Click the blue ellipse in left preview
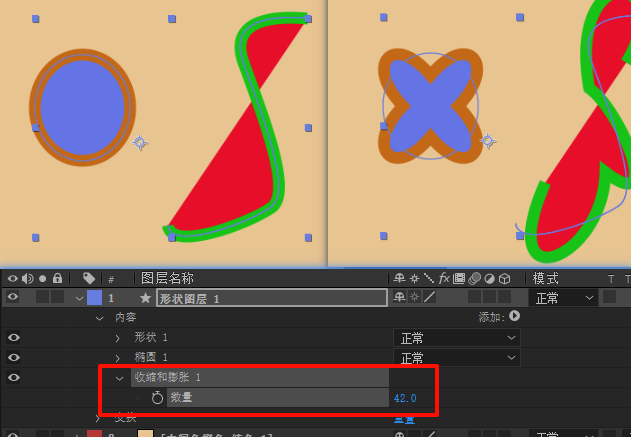631x437 pixels. coord(82,107)
